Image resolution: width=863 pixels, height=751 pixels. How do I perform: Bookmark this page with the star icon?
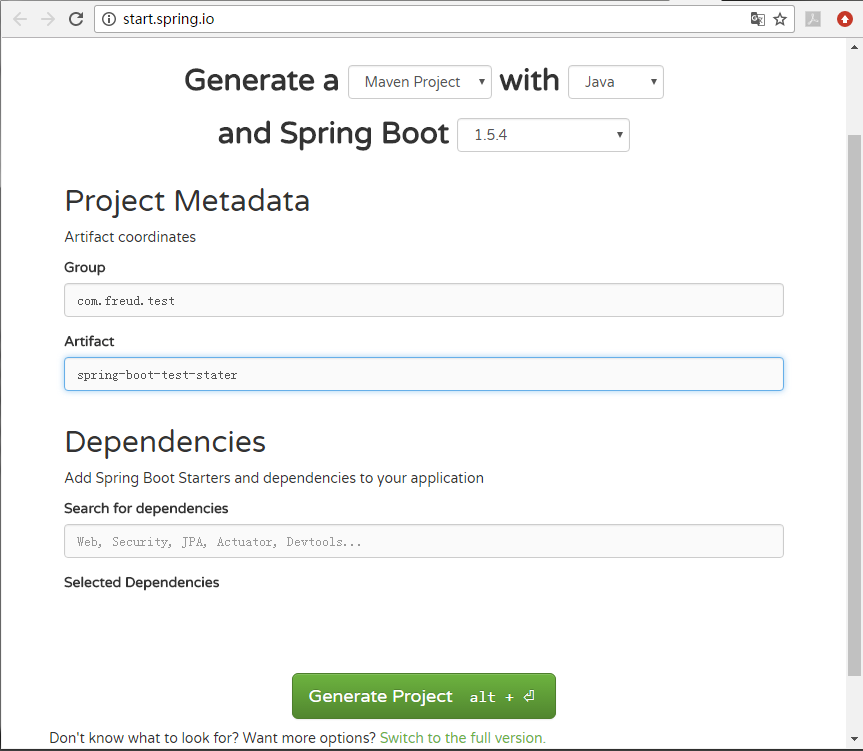[780, 19]
